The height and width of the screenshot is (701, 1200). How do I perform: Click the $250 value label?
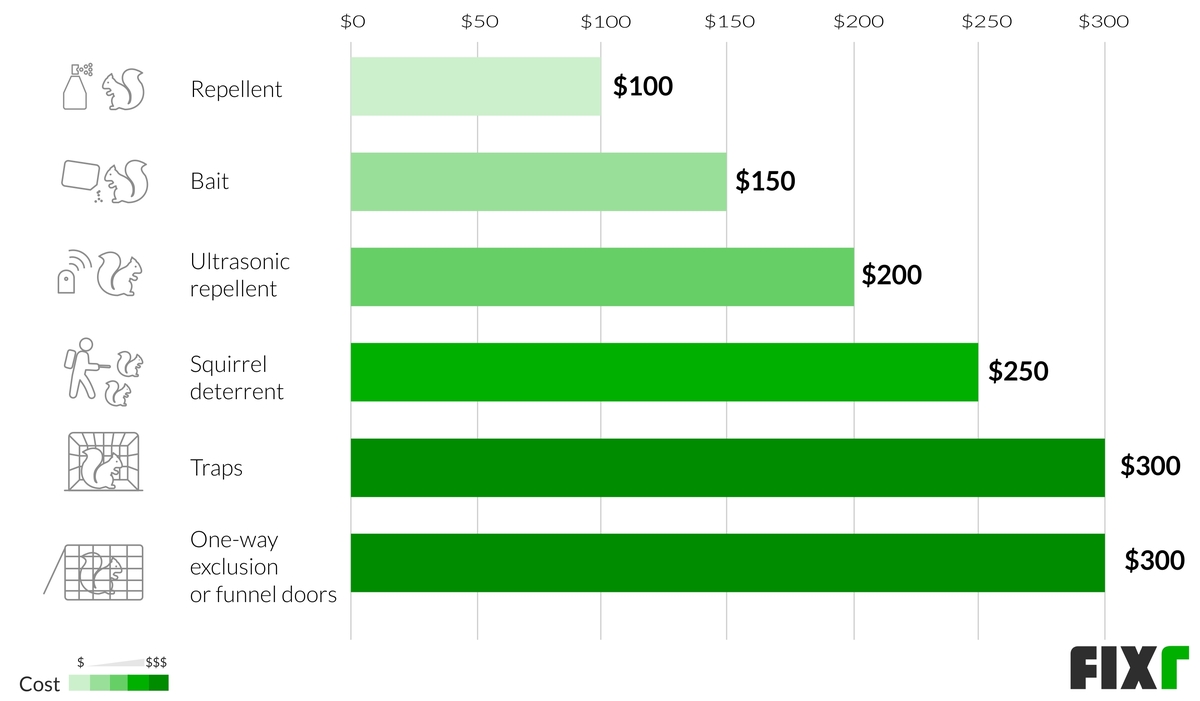click(x=1018, y=371)
